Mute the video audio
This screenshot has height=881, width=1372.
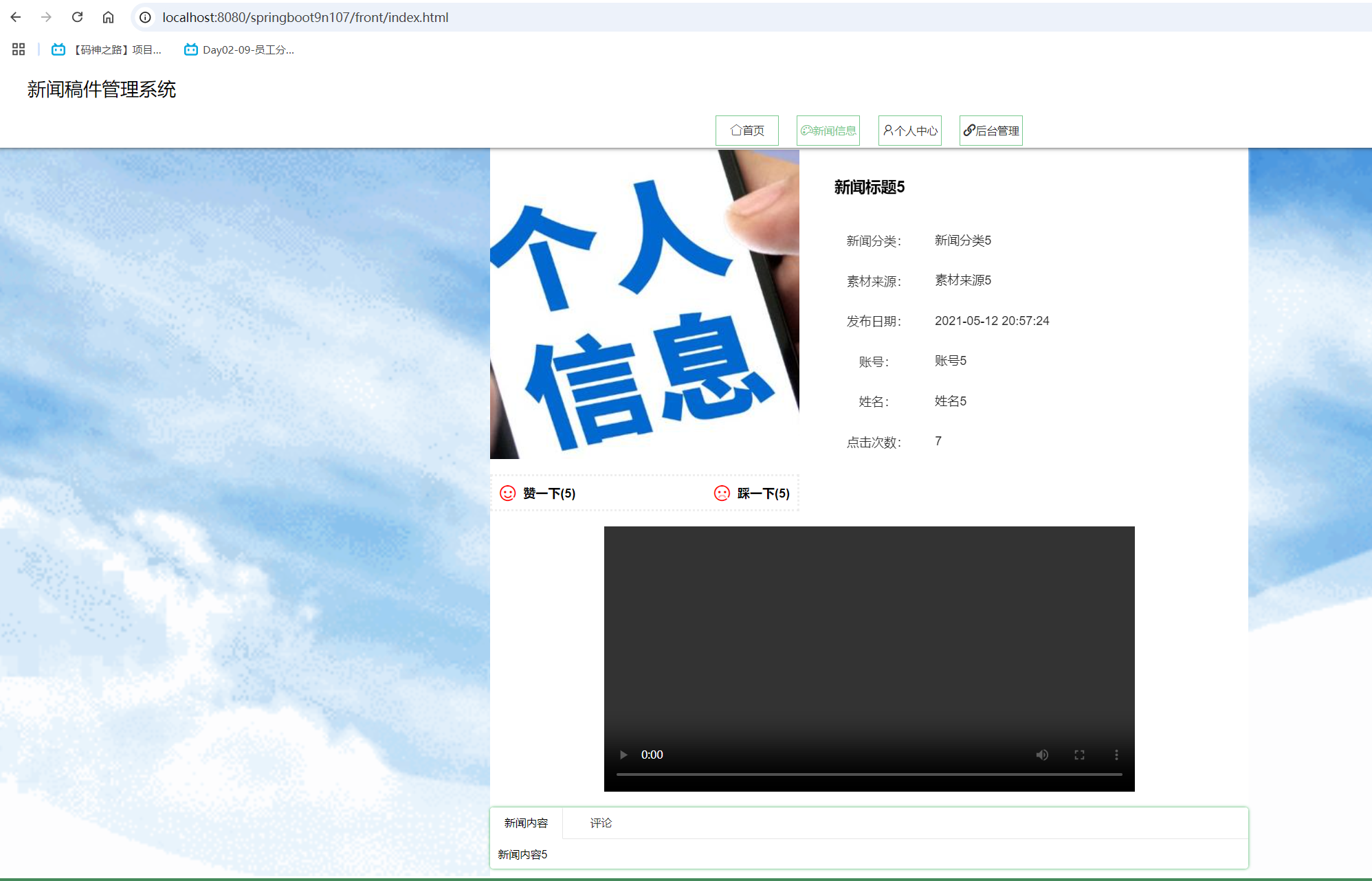pos(1042,754)
